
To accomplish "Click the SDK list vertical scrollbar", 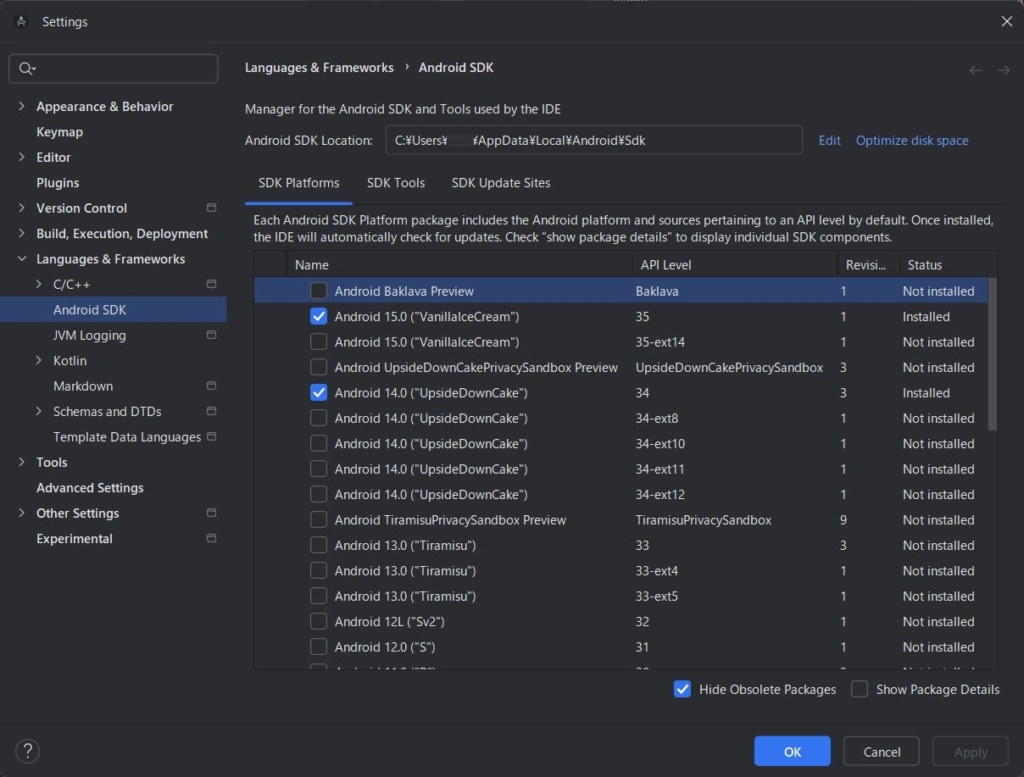I will click(x=993, y=355).
